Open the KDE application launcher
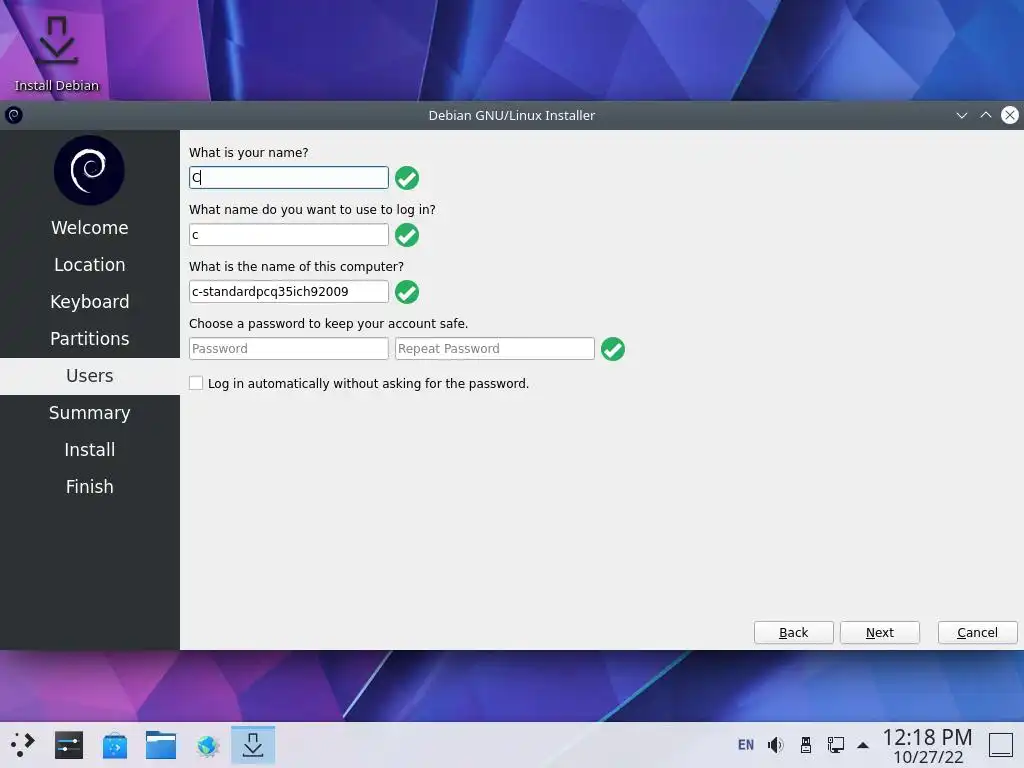The image size is (1024, 768). click(23, 744)
